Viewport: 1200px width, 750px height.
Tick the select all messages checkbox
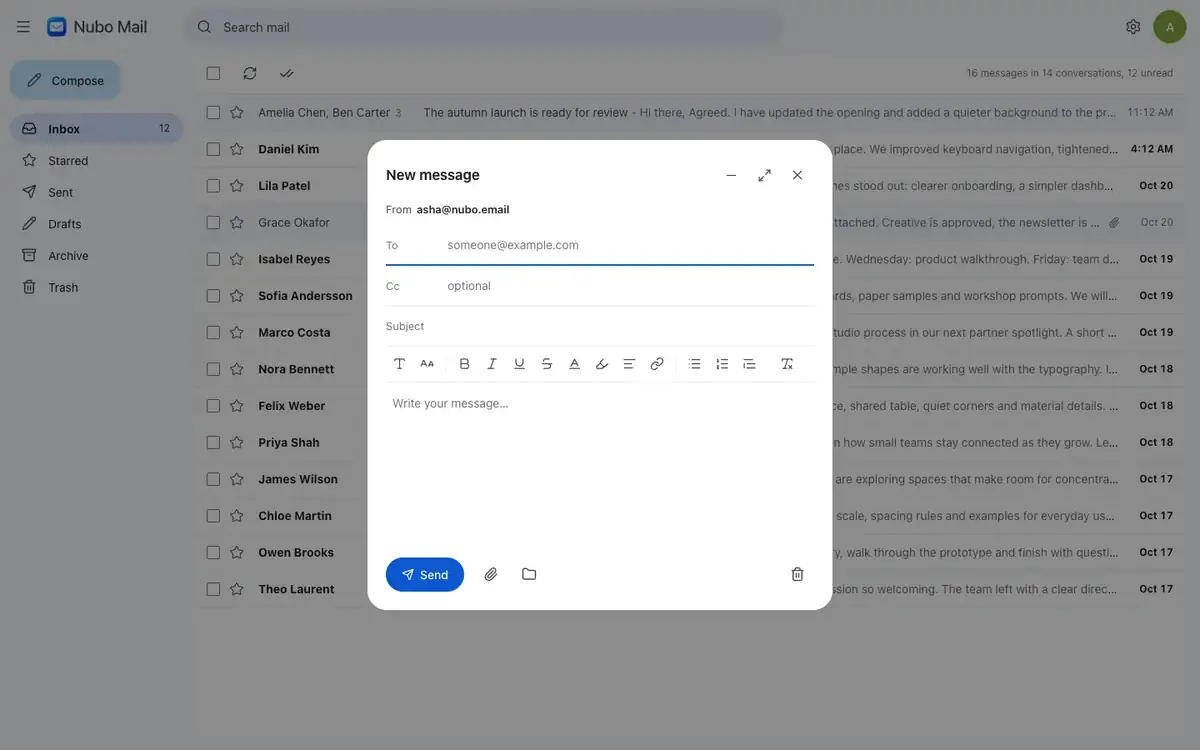(x=213, y=73)
